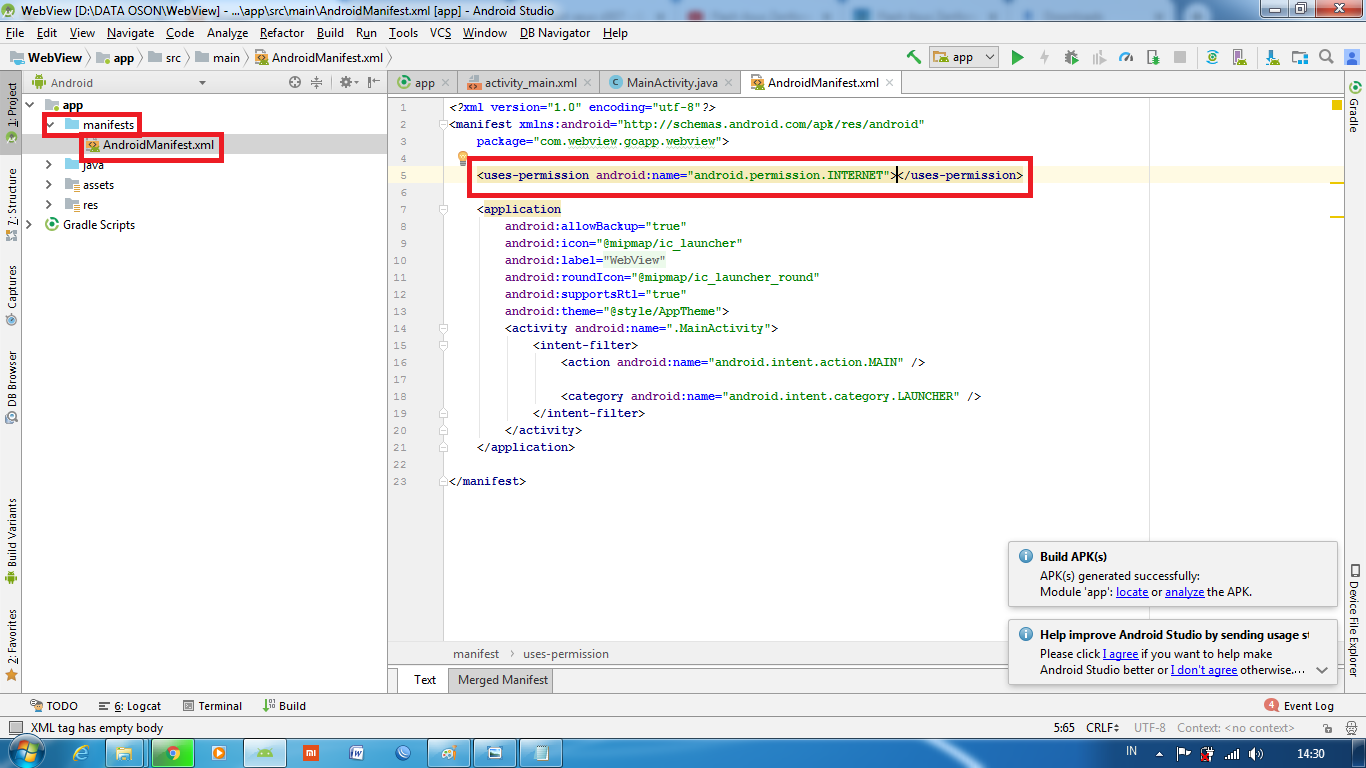The height and width of the screenshot is (768, 1366).
Task: Toggle the Logcat tool window button
Action: pyautogui.click(x=129, y=706)
